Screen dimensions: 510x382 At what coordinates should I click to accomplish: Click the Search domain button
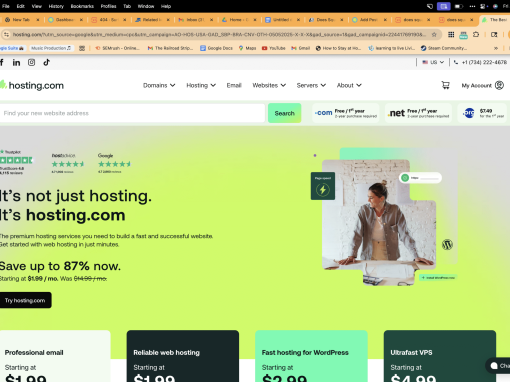[284, 113]
